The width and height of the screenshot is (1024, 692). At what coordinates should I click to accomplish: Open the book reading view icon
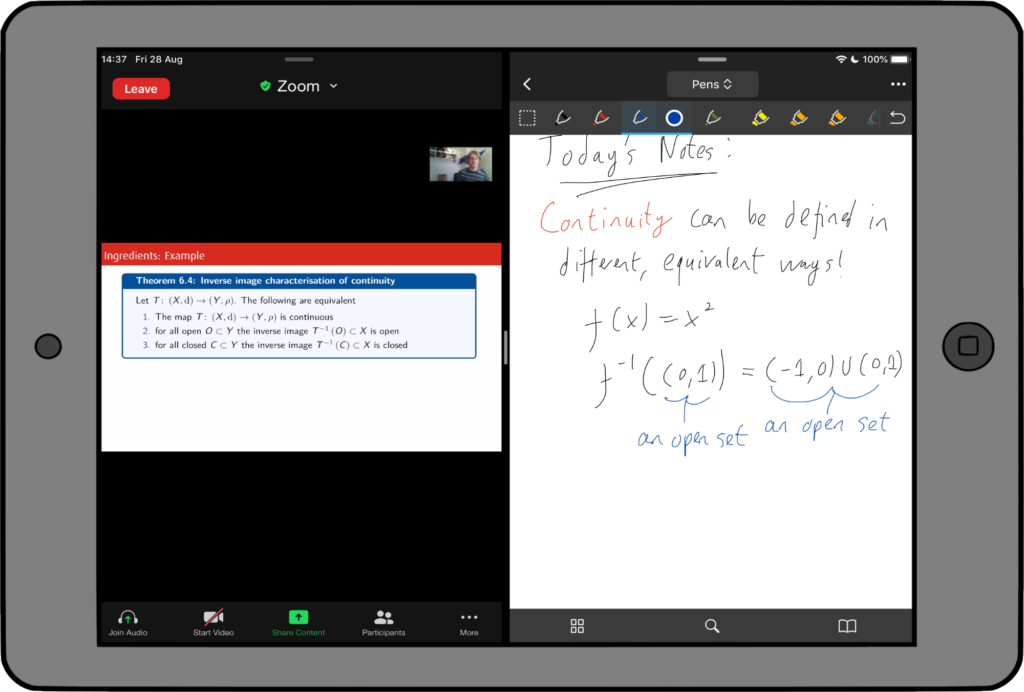(847, 626)
